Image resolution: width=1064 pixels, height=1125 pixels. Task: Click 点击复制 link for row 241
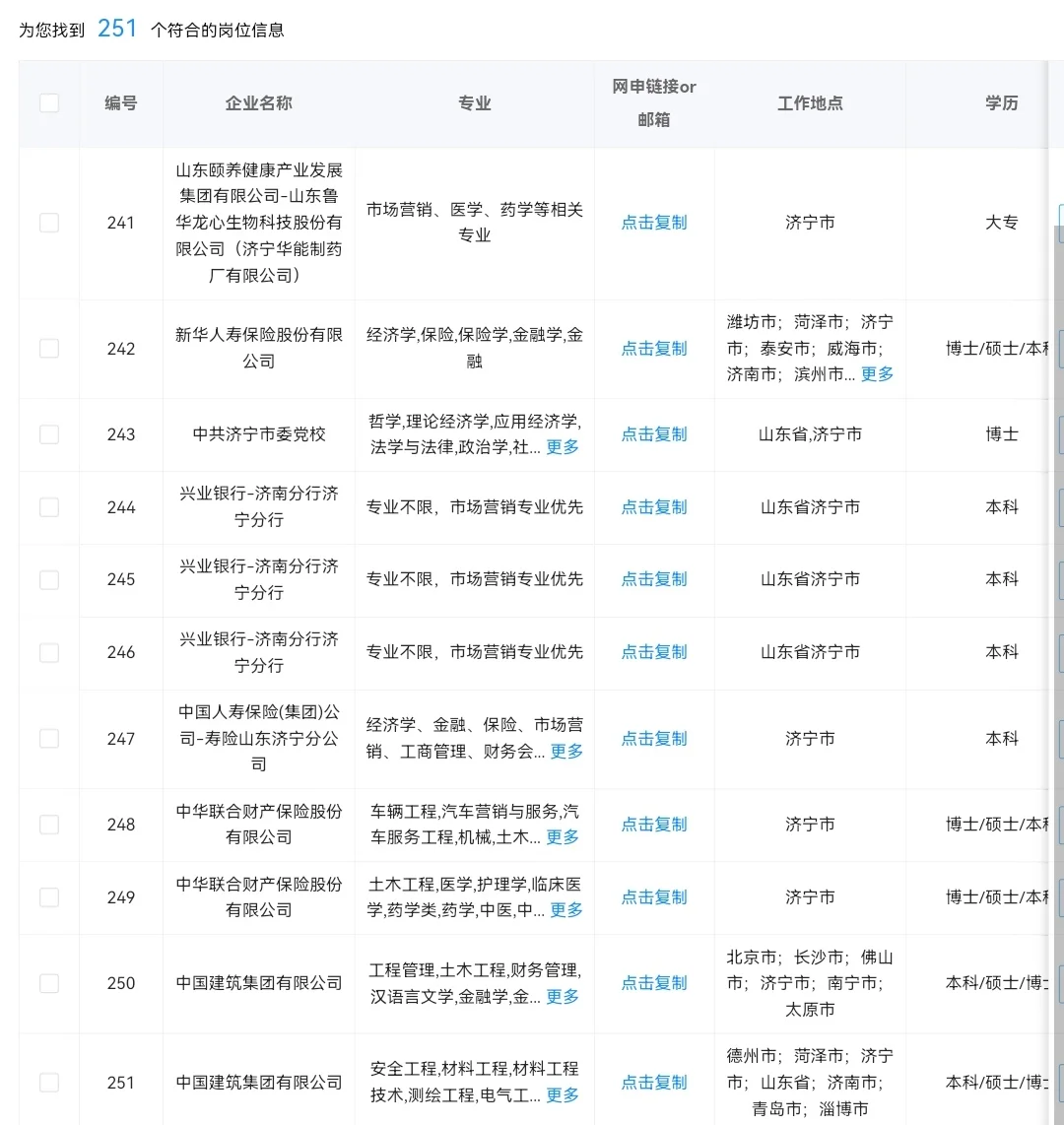pos(653,223)
